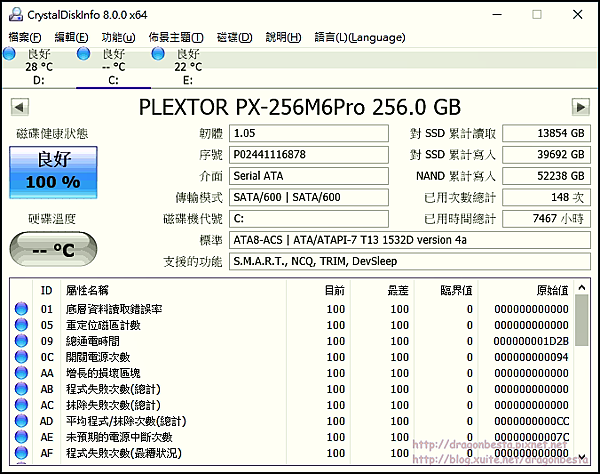Select the 增長的損壞區塊 attribute row
The height and width of the screenshot is (474, 600).
[292, 373]
